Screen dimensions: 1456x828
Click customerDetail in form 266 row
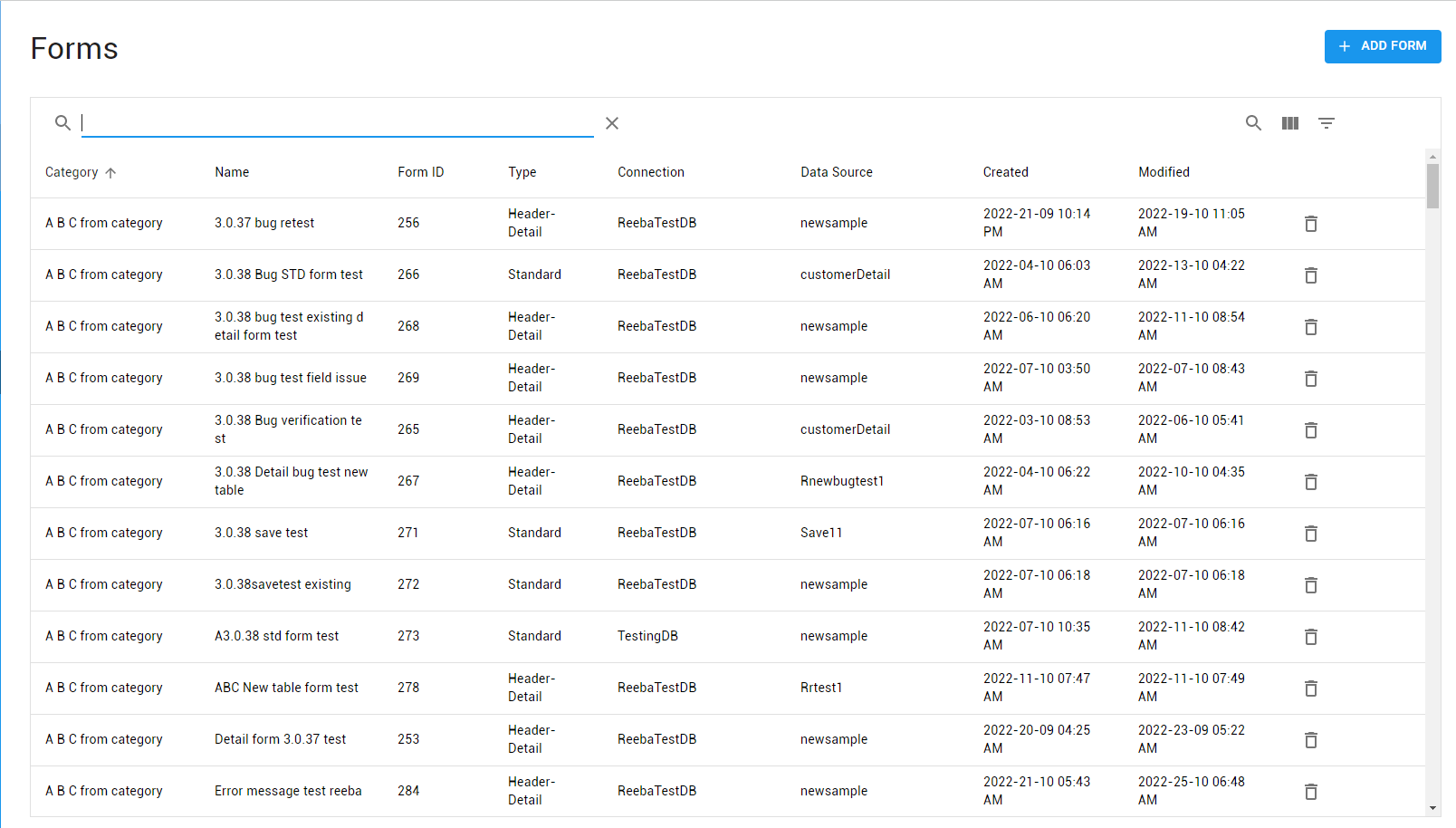tap(846, 274)
